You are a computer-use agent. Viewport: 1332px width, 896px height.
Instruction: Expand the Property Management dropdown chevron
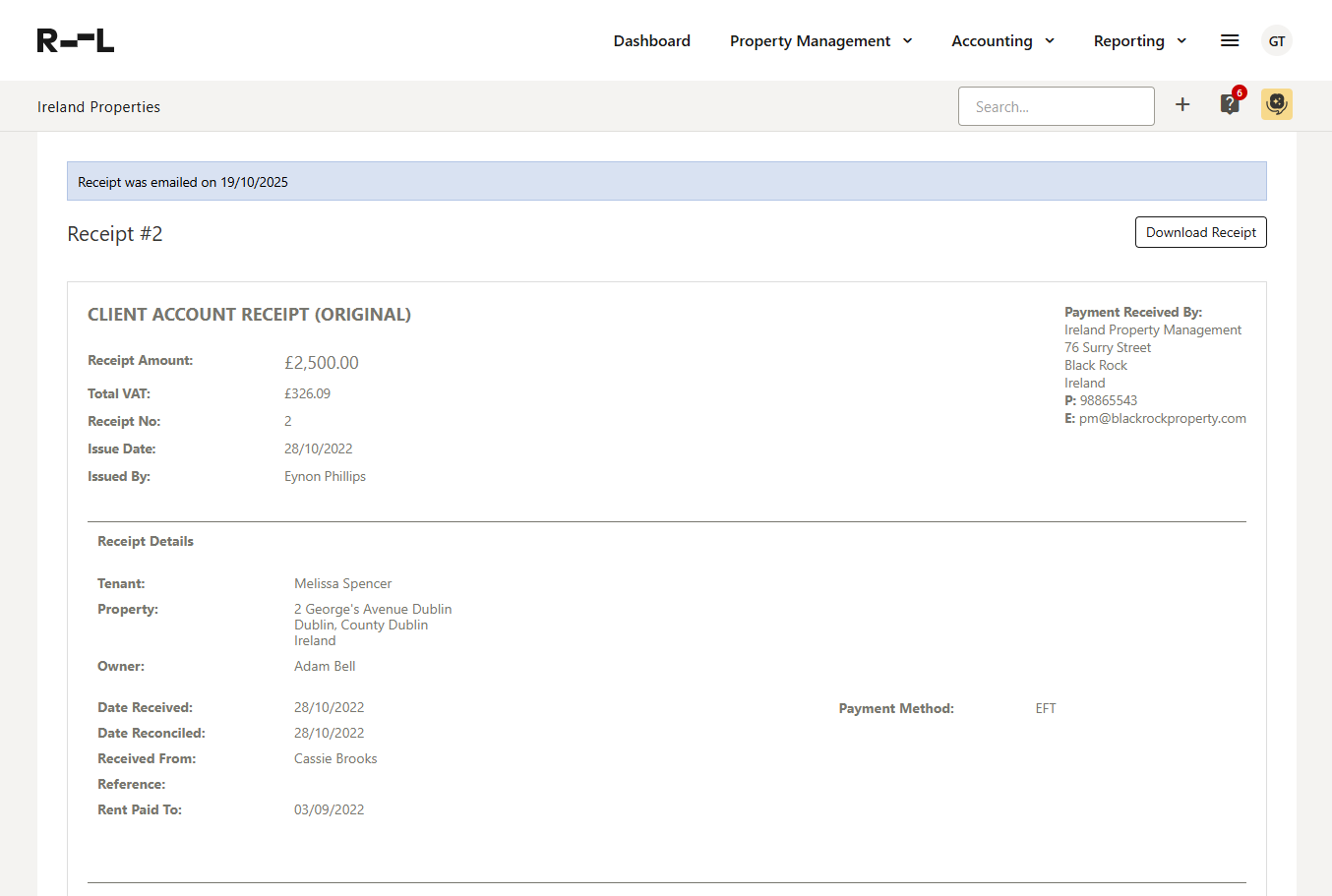[907, 41]
